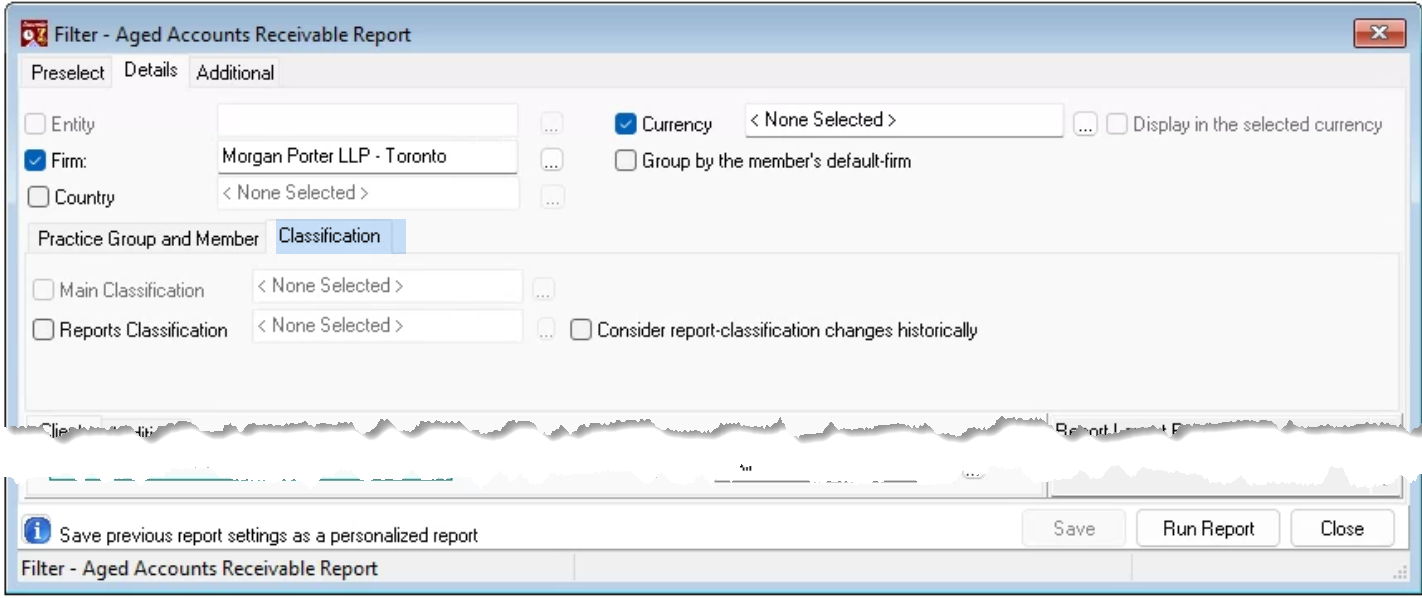Click Display in the selected currency checkbox

[x=1117, y=124]
